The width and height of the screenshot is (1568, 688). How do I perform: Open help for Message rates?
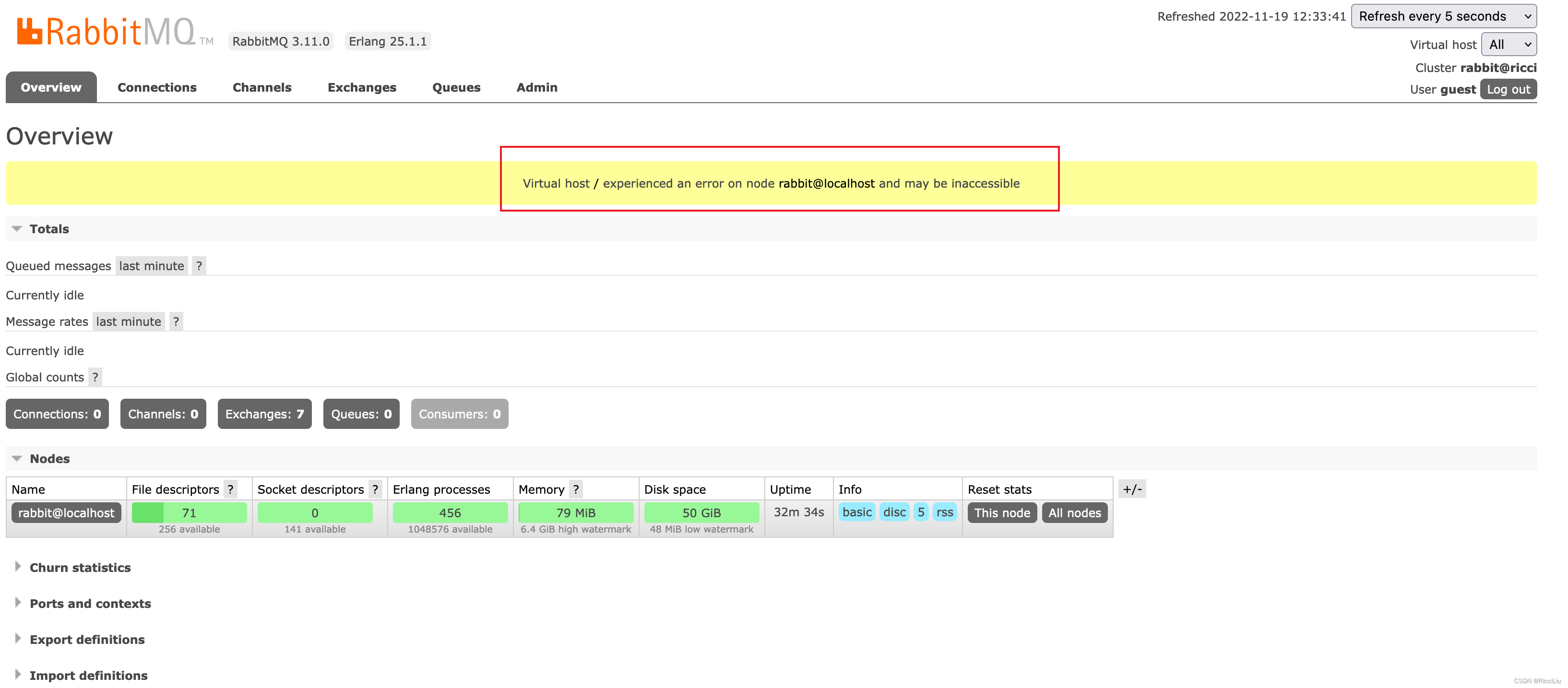pos(176,321)
